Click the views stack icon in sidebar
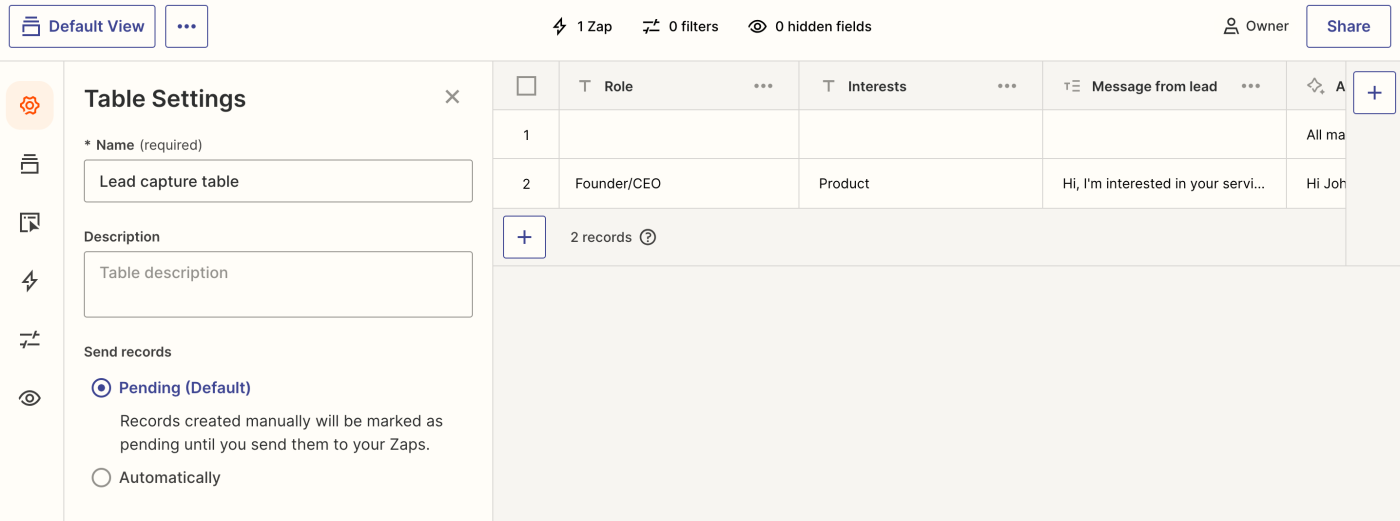Screen dimensions: 1400x521 coord(30,164)
